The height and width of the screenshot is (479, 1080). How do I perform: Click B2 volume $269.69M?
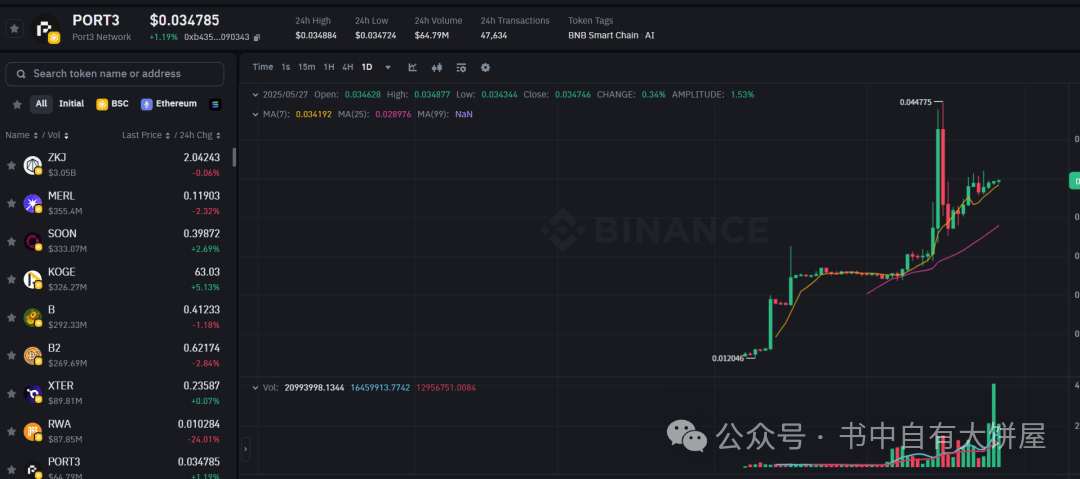point(68,363)
